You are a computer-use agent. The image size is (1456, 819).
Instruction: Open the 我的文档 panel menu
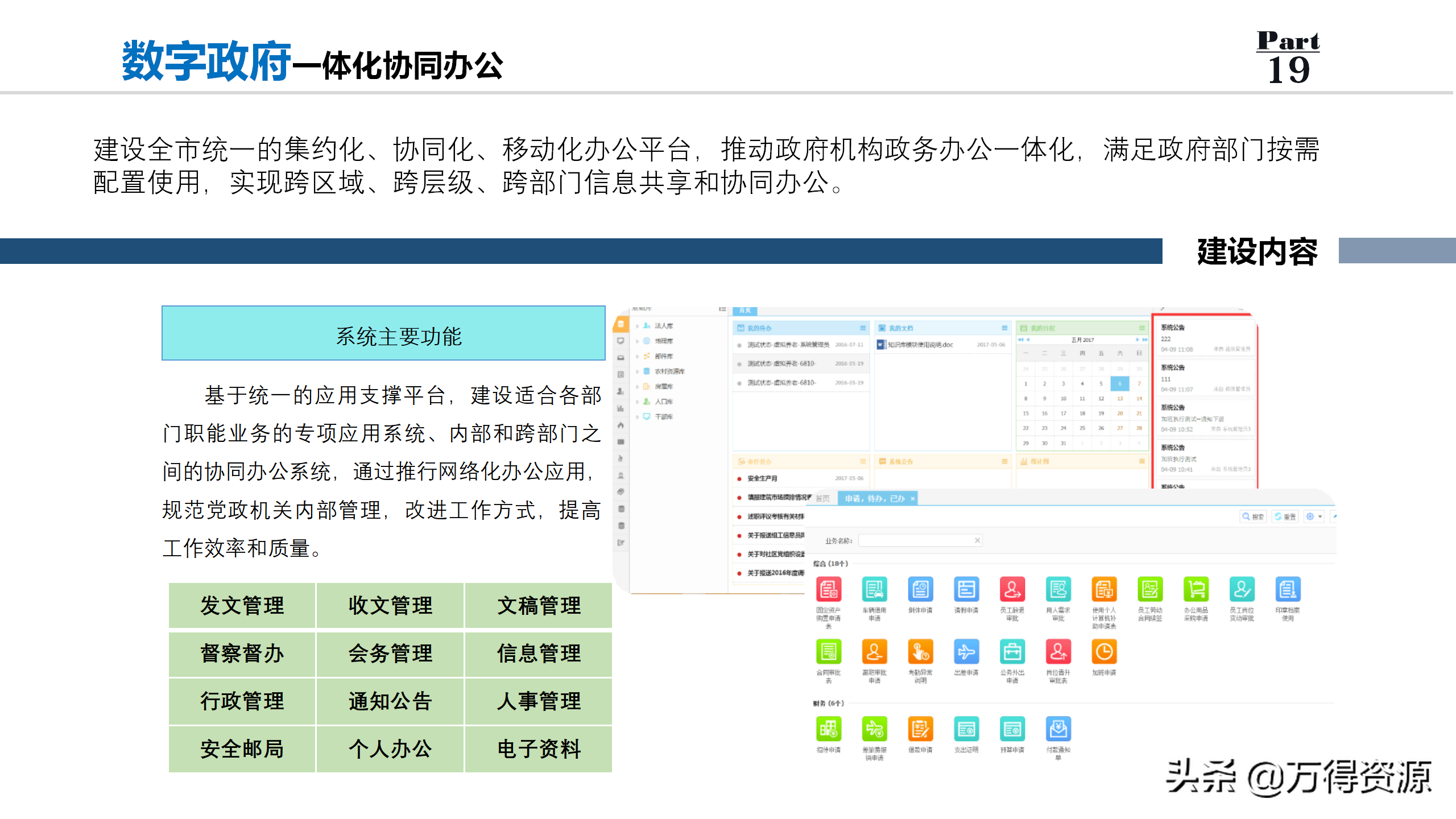coord(1004,328)
